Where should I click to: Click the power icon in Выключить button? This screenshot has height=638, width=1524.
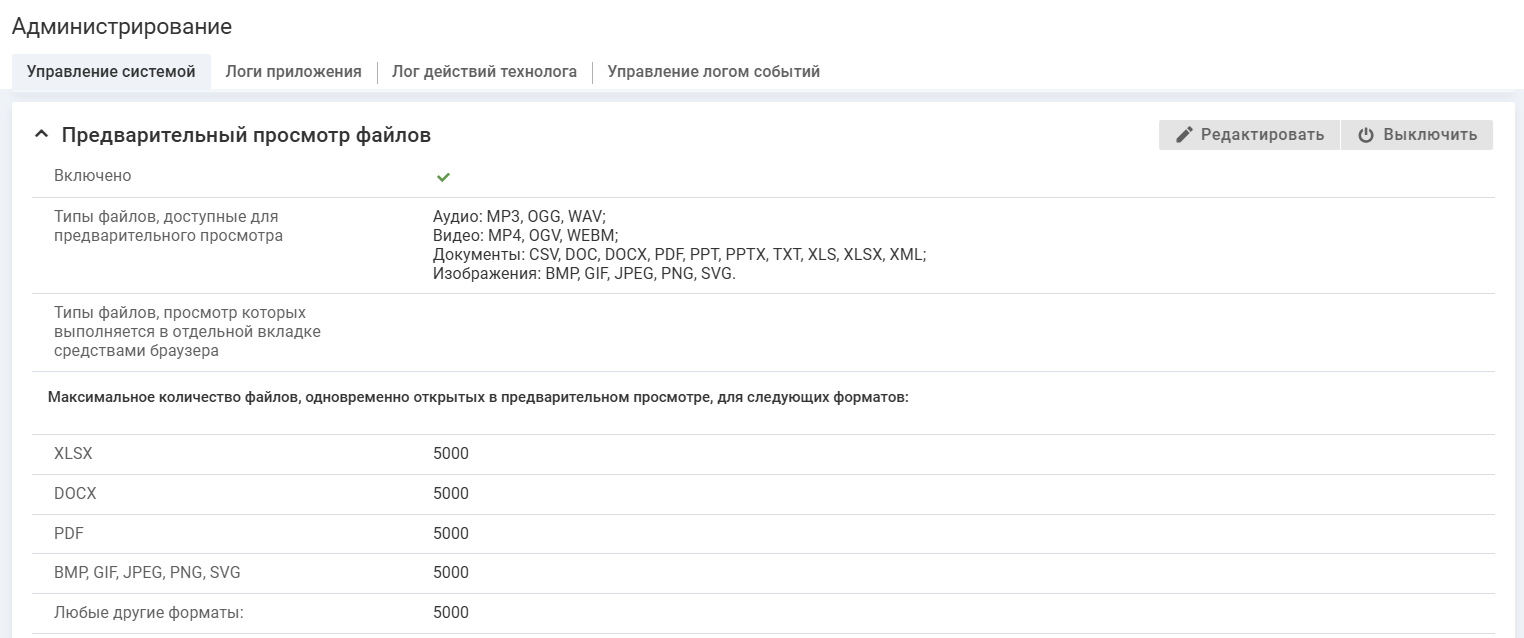1365,135
